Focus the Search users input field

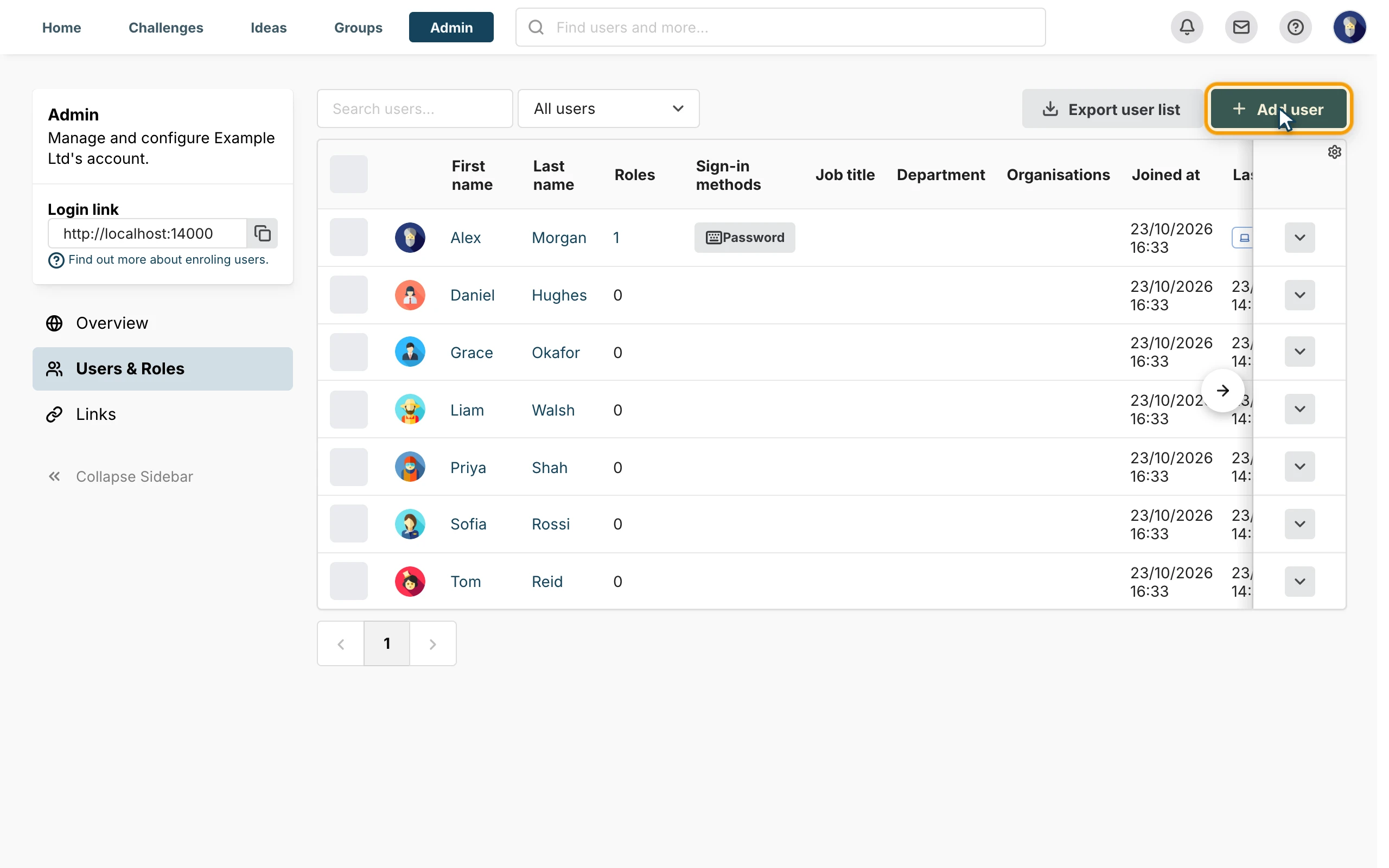[x=415, y=108]
